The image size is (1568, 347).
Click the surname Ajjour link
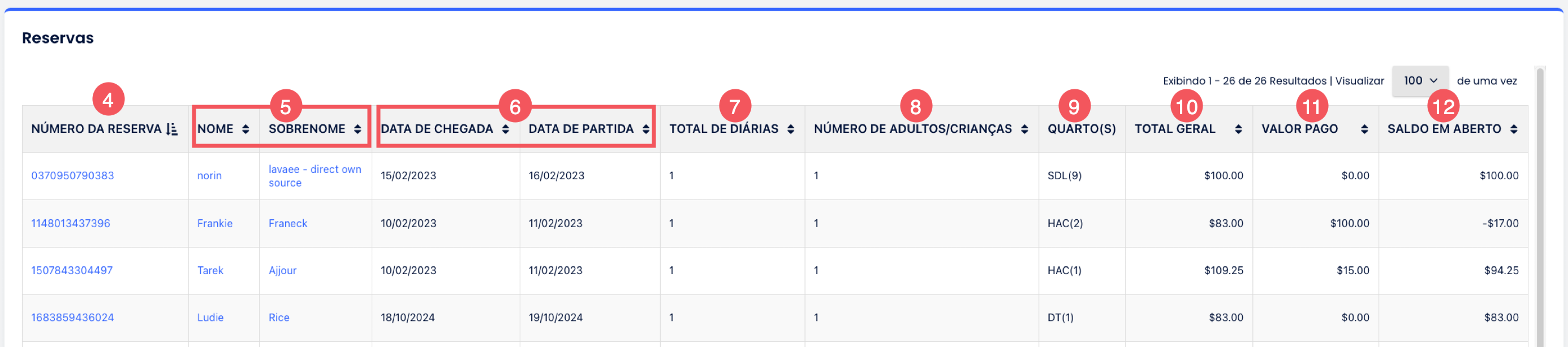(282, 271)
